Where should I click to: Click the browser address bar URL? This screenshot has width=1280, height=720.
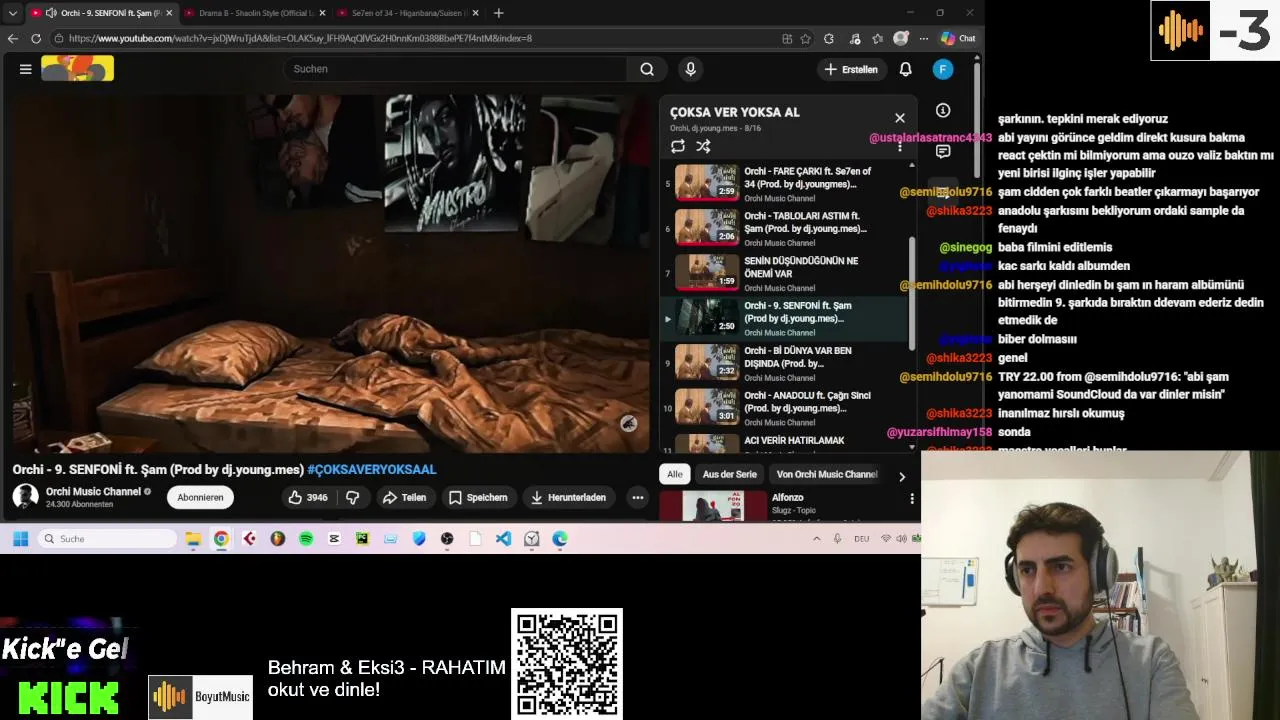[300, 38]
